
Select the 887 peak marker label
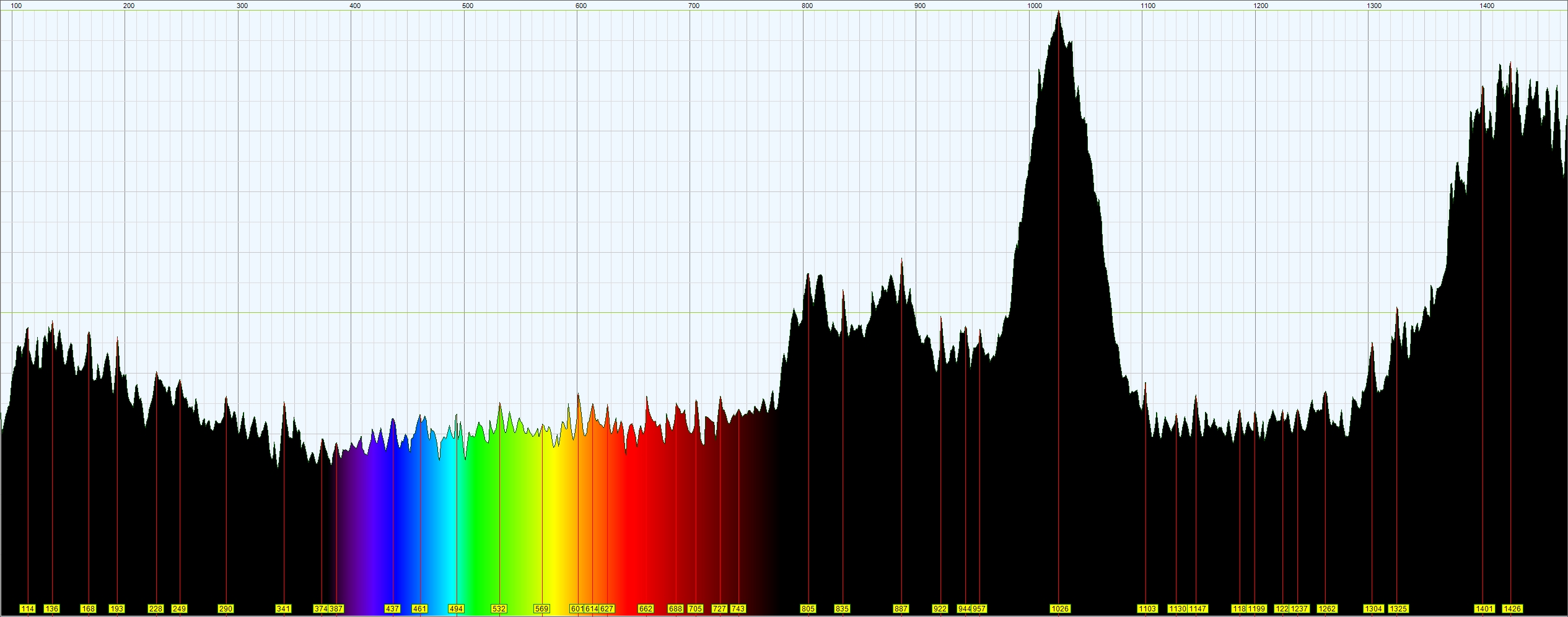point(901,609)
